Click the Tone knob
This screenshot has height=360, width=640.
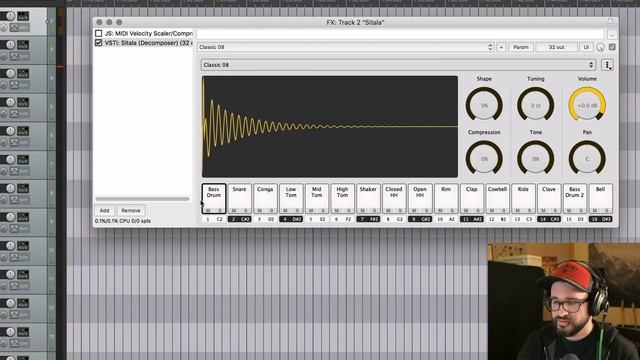point(536,158)
